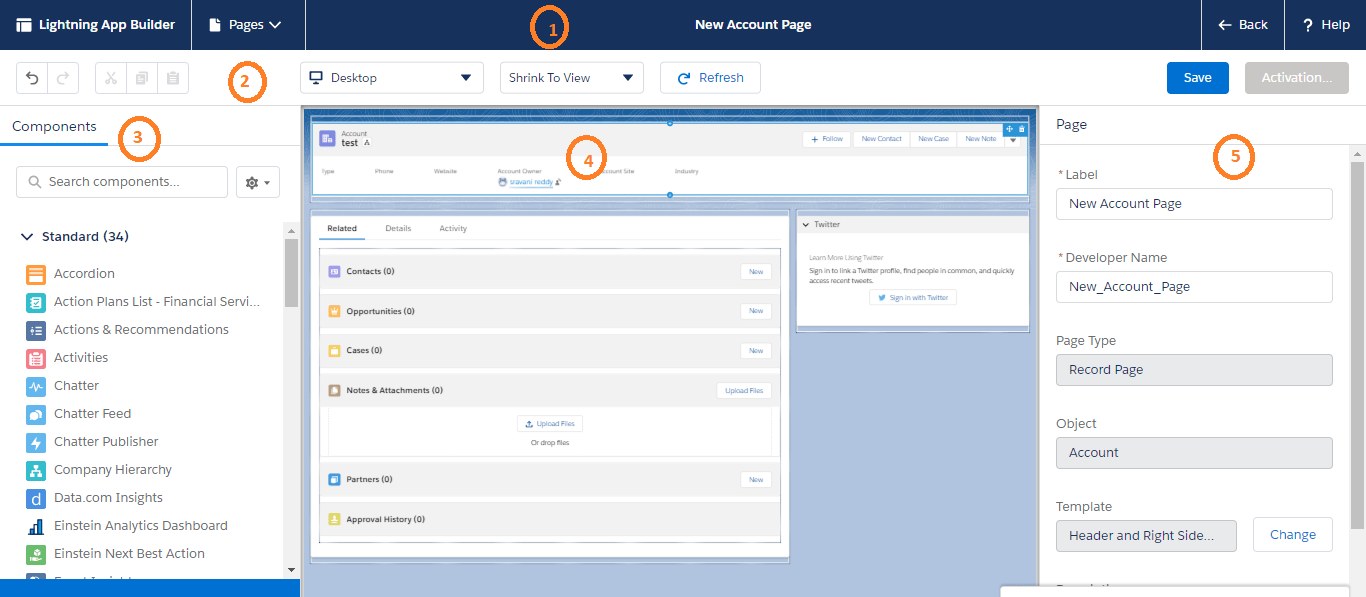The image size is (1366, 597).
Task: Click the properties panel scrollbar
Action: click(1358, 345)
